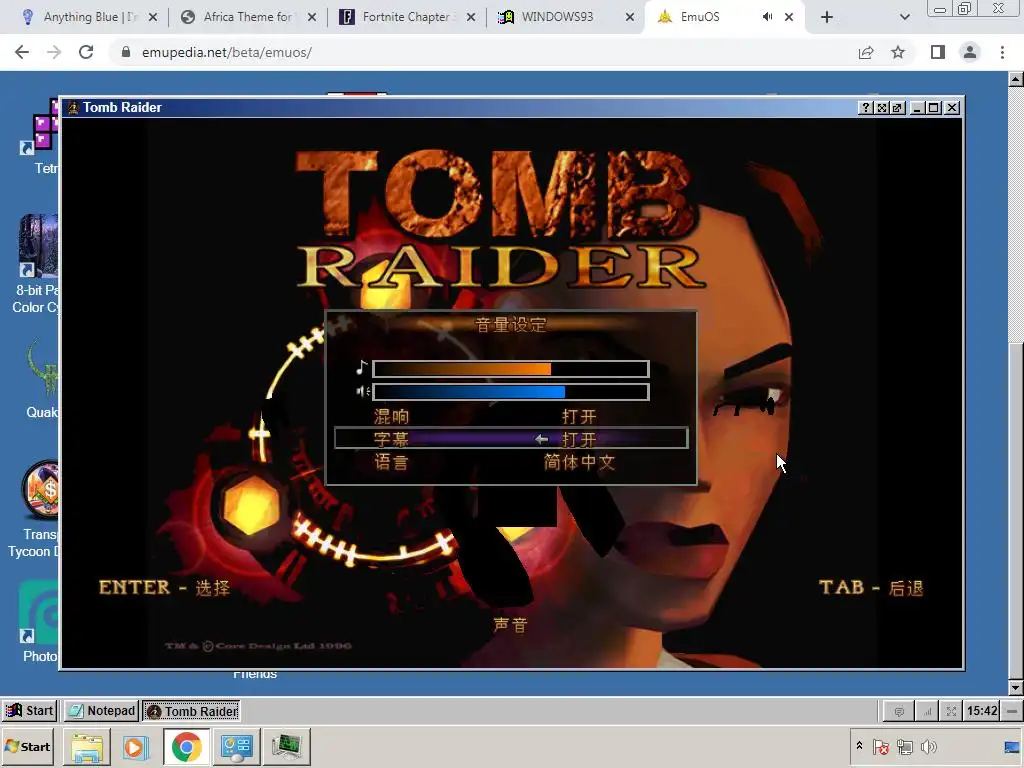Click the EmuOS Start button
1024x768 pixels.
[30, 711]
